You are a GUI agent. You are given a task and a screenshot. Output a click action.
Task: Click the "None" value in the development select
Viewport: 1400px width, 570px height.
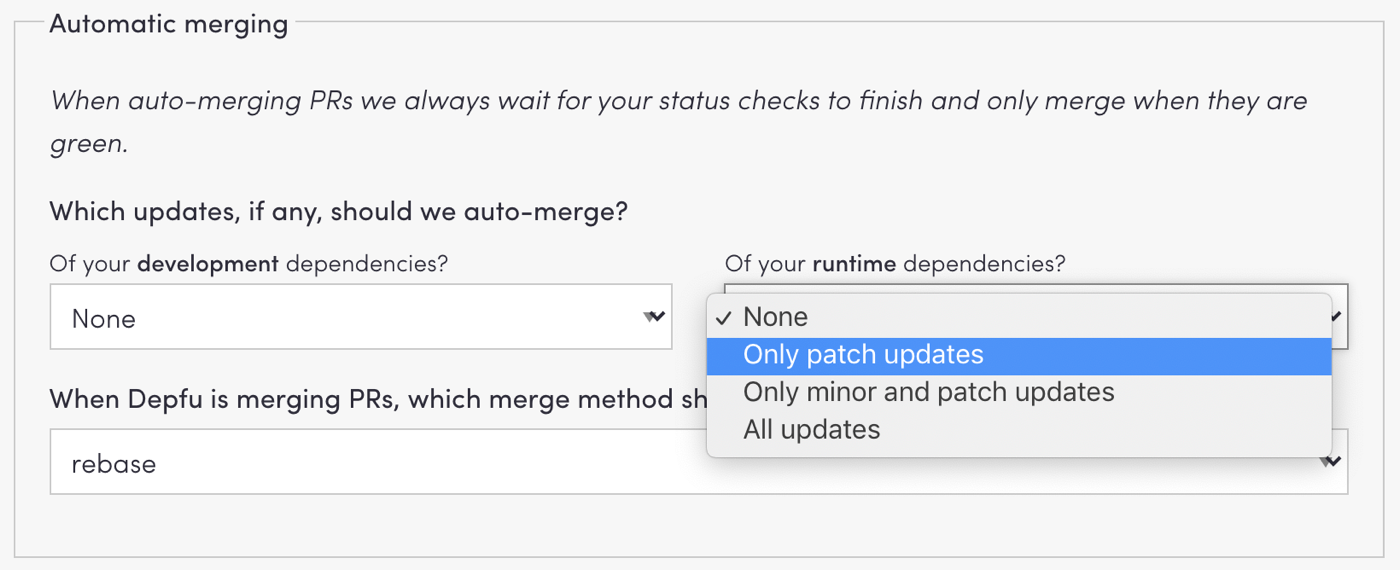point(103,319)
